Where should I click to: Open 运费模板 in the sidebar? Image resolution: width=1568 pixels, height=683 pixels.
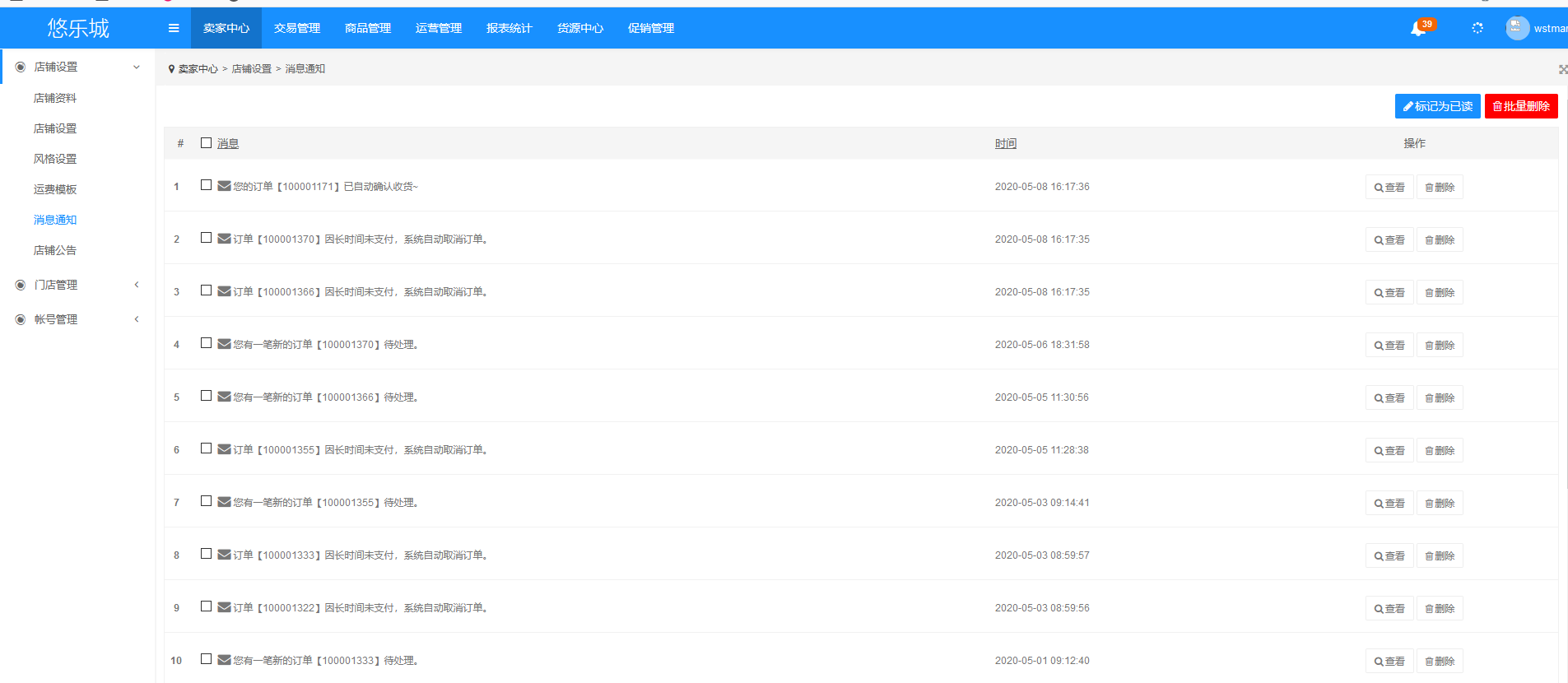click(55, 189)
